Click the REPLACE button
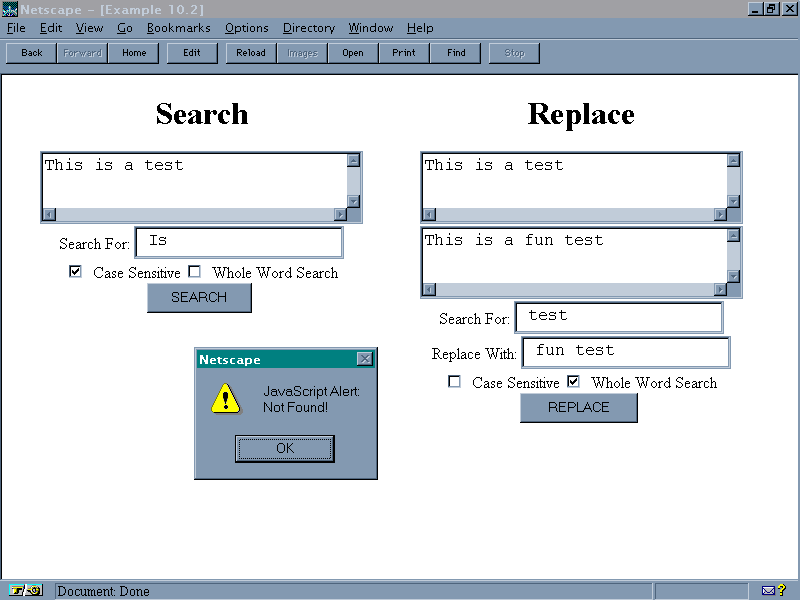 [x=578, y=407]
